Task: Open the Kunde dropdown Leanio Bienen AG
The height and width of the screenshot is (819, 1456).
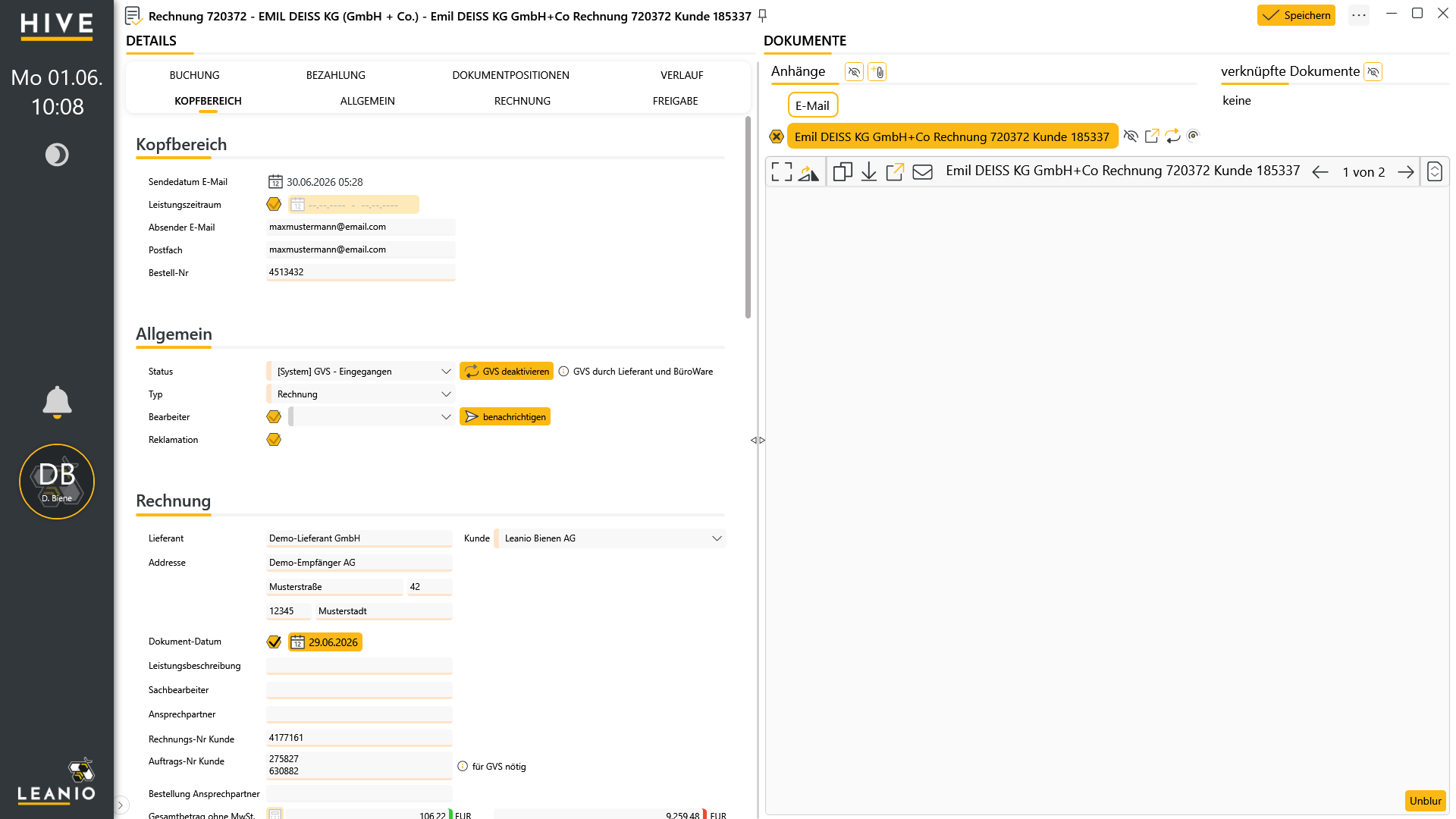Action: [x=610, y=538]
